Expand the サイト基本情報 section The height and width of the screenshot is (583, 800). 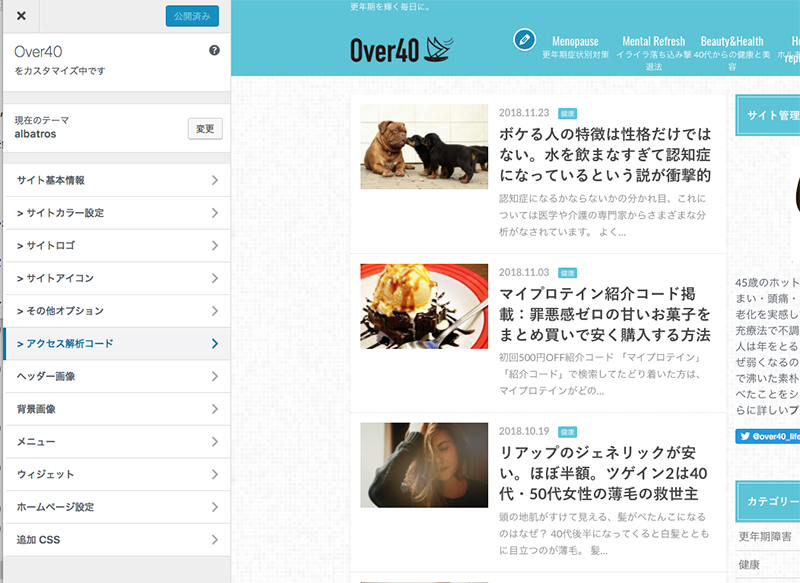pyautogui.click(x=116, y=180)
